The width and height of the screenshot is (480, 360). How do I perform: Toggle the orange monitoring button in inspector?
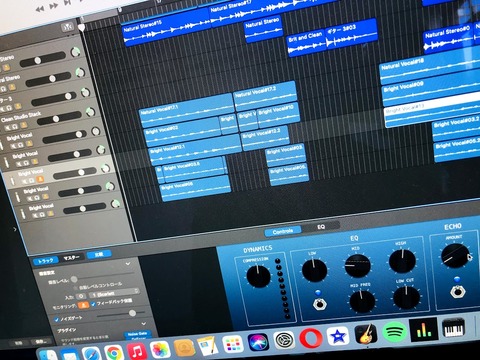pyautogui.click(x=83, y=305)
